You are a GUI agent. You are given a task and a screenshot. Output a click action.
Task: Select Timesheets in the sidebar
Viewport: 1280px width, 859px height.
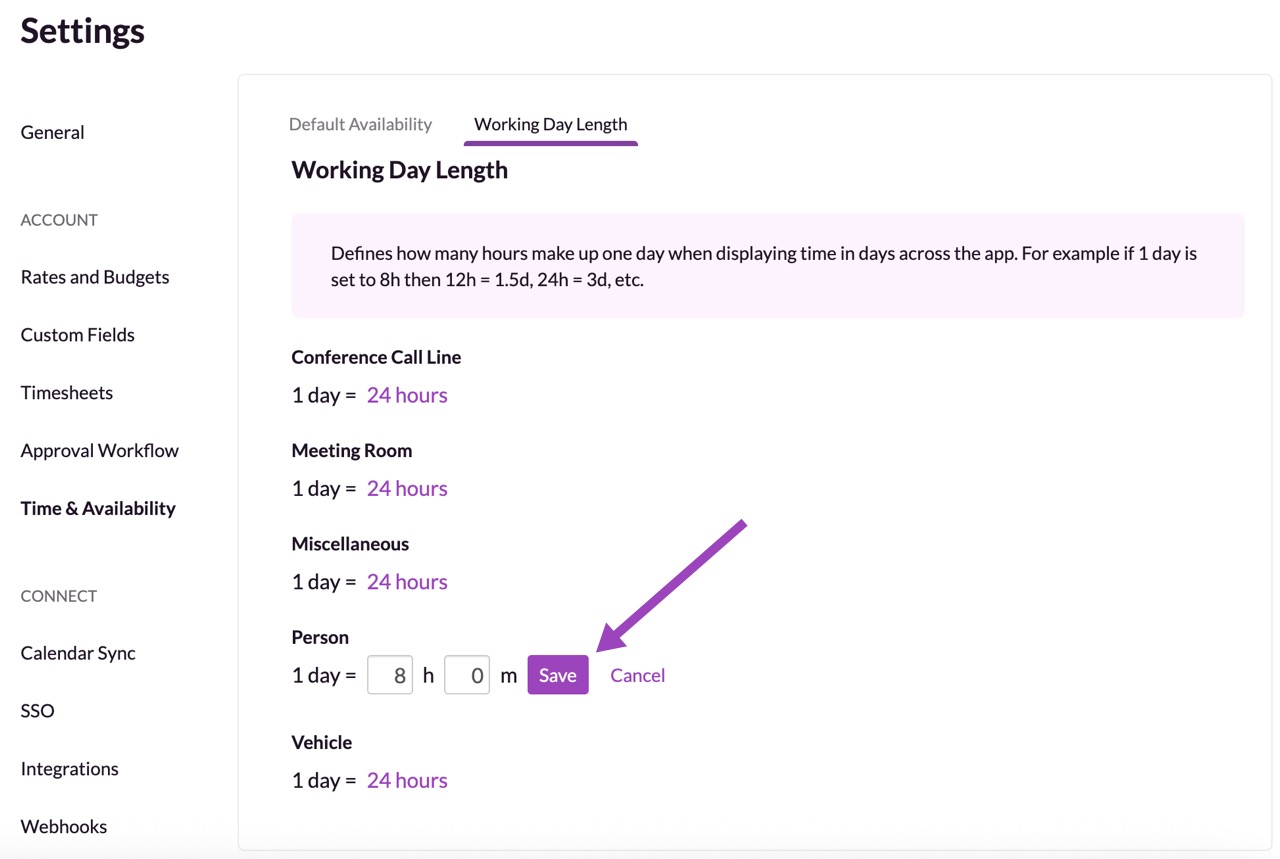coord(66,393)
